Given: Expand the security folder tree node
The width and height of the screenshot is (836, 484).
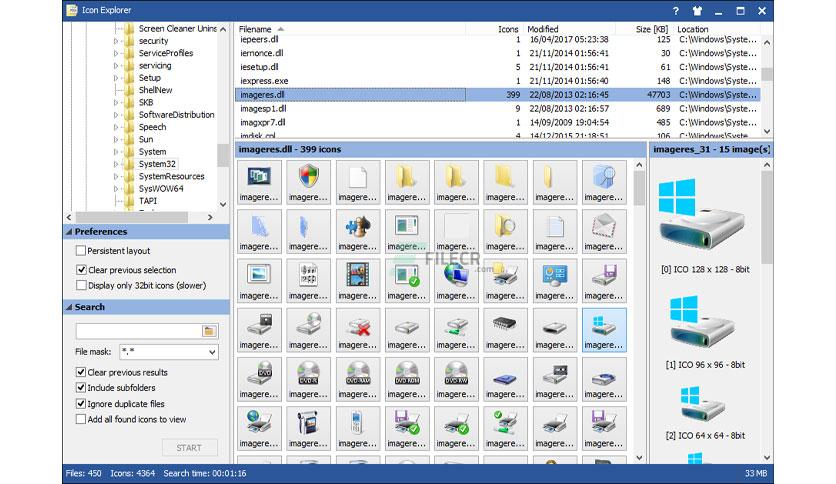Looking at the screenshot, I should click(x=116, y=41).
